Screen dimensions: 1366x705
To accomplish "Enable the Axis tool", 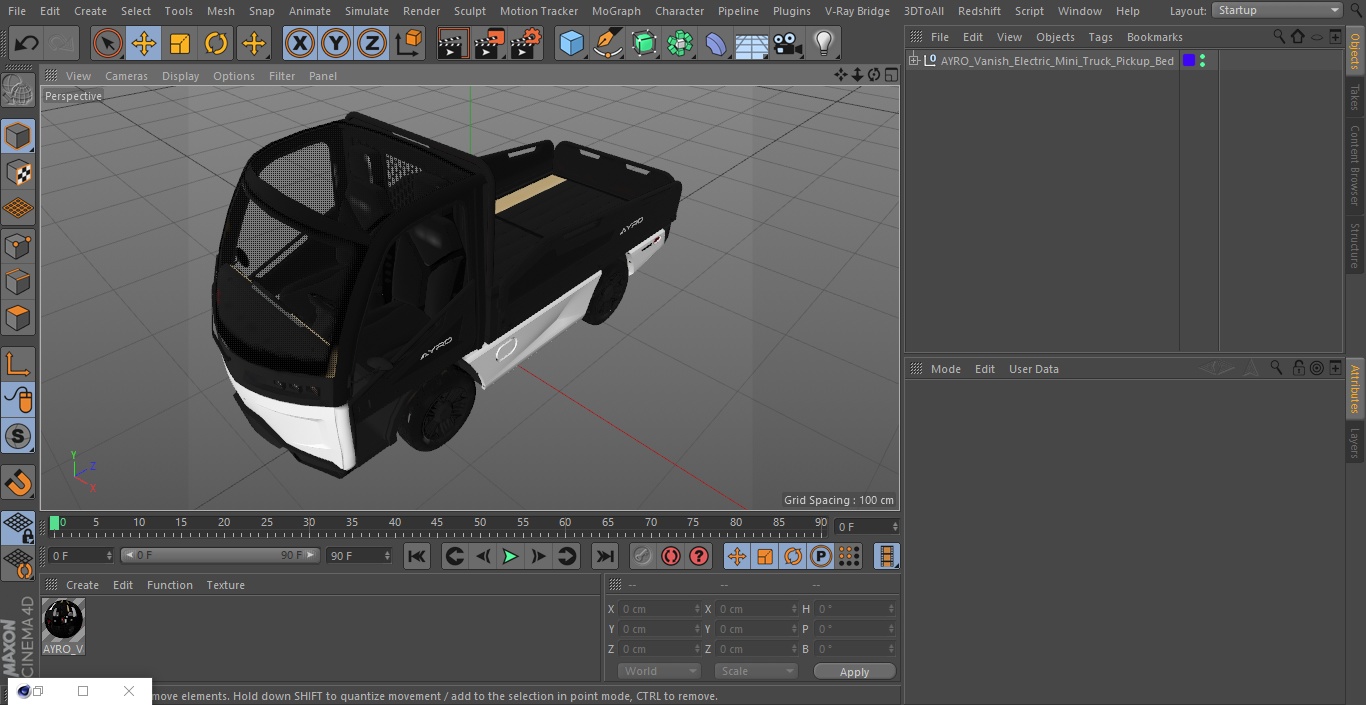I will 18,363.
